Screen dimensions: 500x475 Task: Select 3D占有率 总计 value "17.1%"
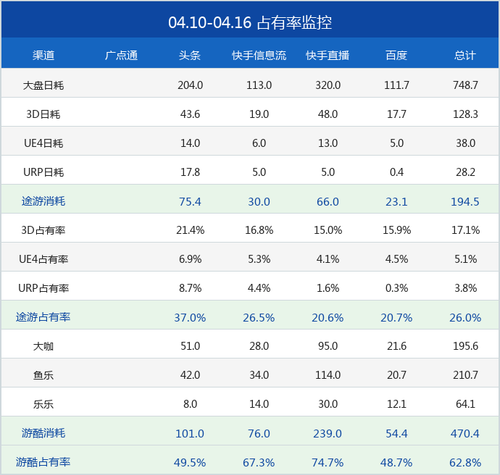coord(465,230)
